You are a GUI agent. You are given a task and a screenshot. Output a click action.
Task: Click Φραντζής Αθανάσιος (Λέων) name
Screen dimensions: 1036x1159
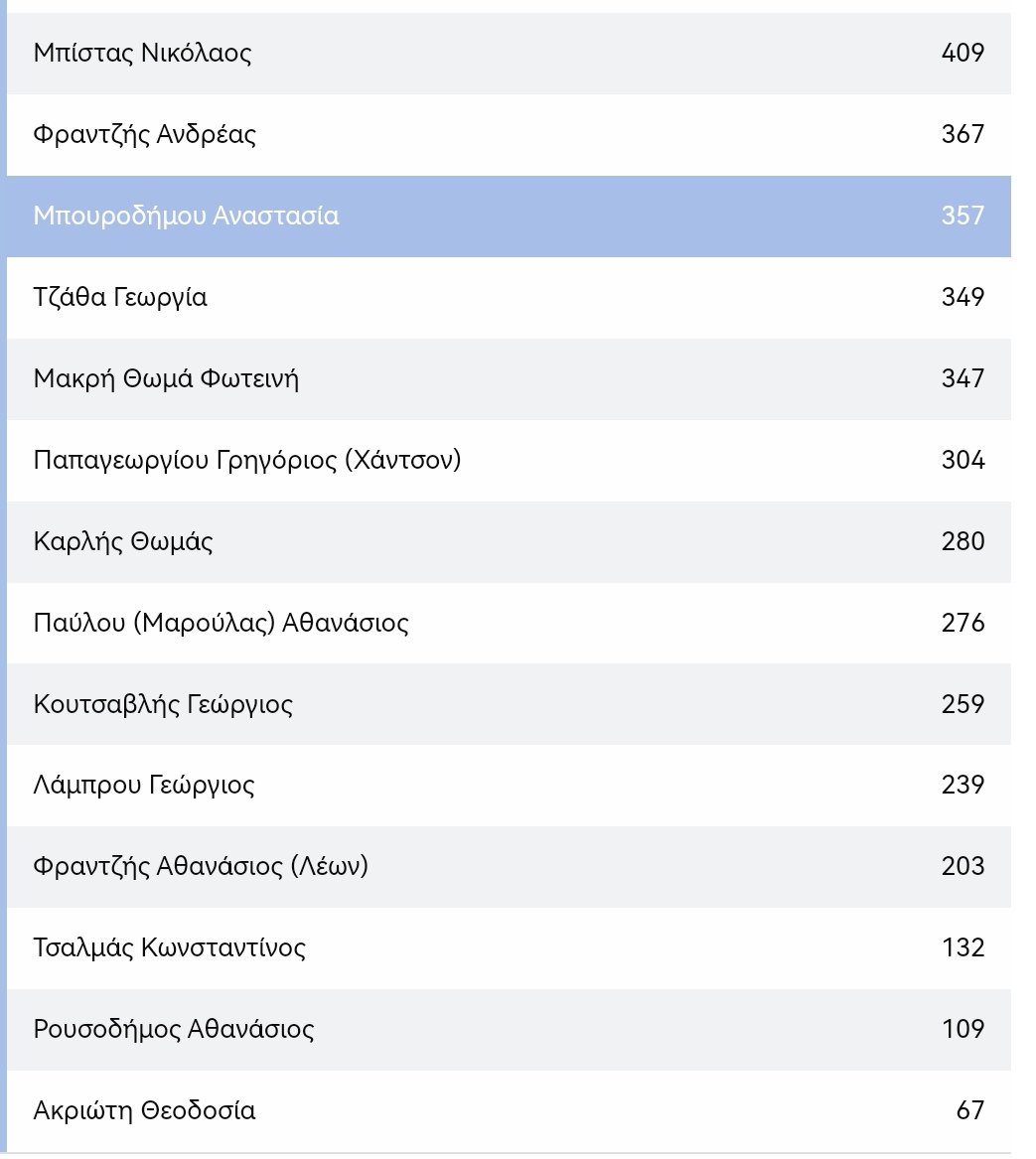201,866
